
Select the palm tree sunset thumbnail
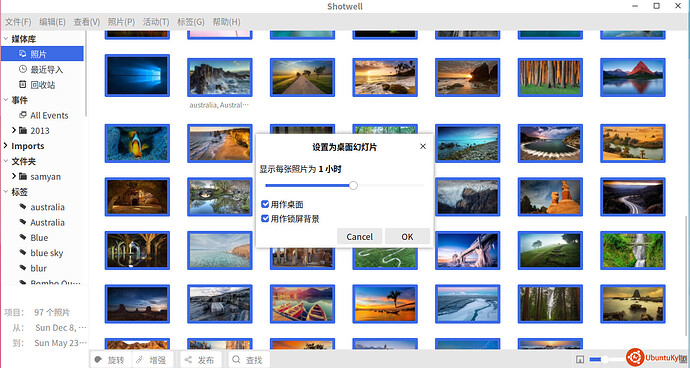tap(385, 303)
